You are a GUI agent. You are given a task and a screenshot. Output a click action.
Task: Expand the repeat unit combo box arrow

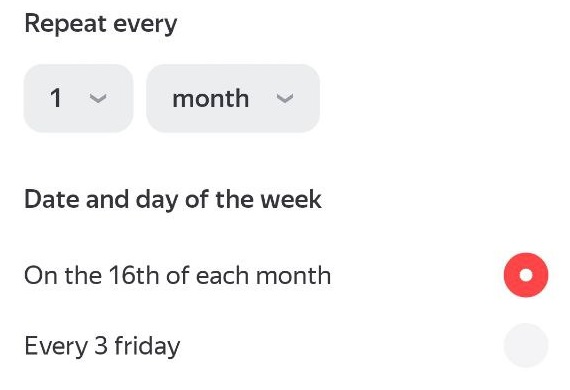click(x=285, y=98)
